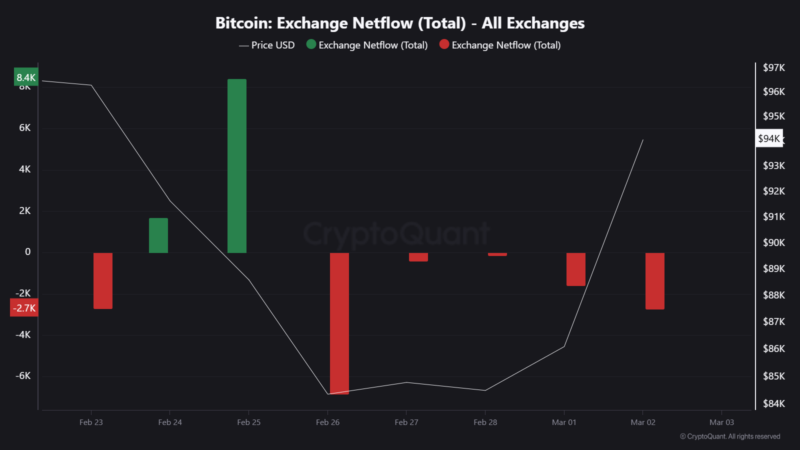Click the Feb 26 date axis label

328,422
